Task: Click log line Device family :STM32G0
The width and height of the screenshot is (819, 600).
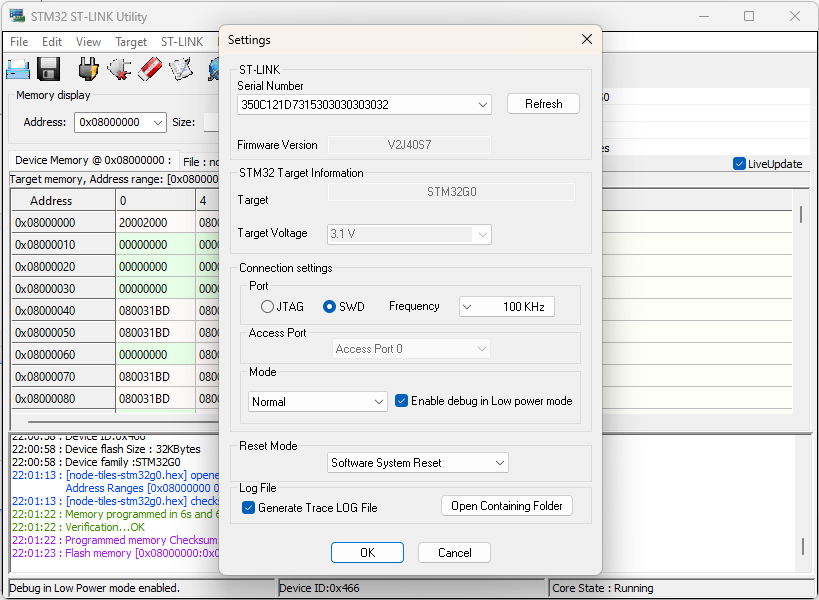Action: (96, 462)
